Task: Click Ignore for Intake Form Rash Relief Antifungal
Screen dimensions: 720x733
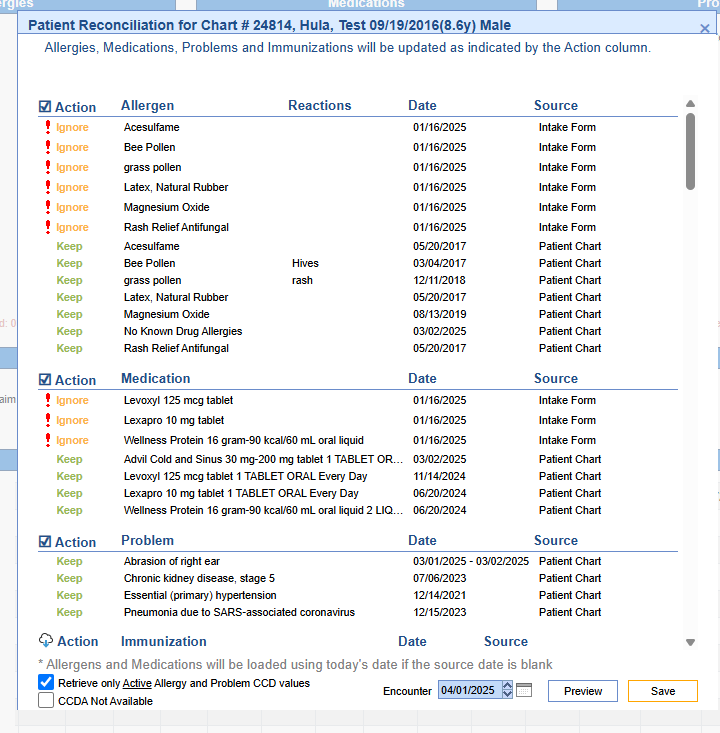Action: click(72, 227)
